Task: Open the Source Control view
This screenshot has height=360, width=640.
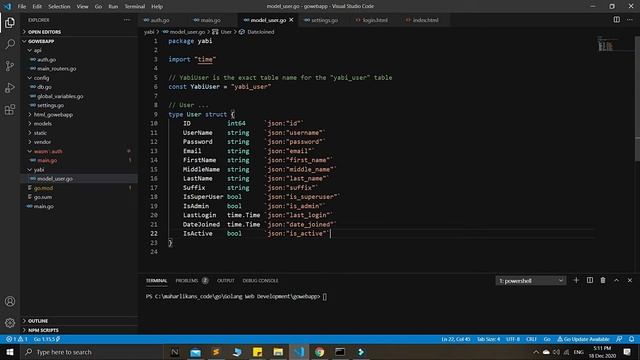Action: click(x=10, y=66)
